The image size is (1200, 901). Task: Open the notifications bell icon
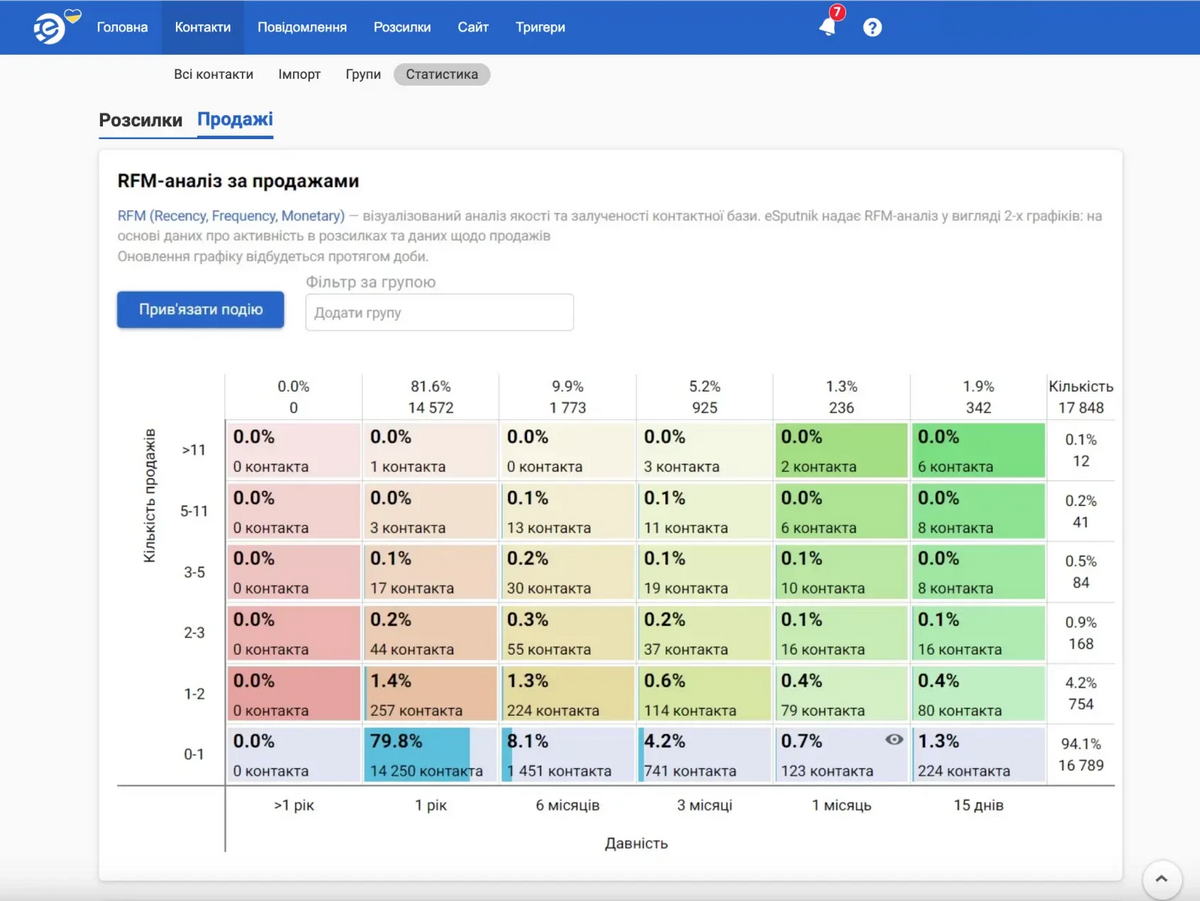pyautogui.click(x=827, y=27)
